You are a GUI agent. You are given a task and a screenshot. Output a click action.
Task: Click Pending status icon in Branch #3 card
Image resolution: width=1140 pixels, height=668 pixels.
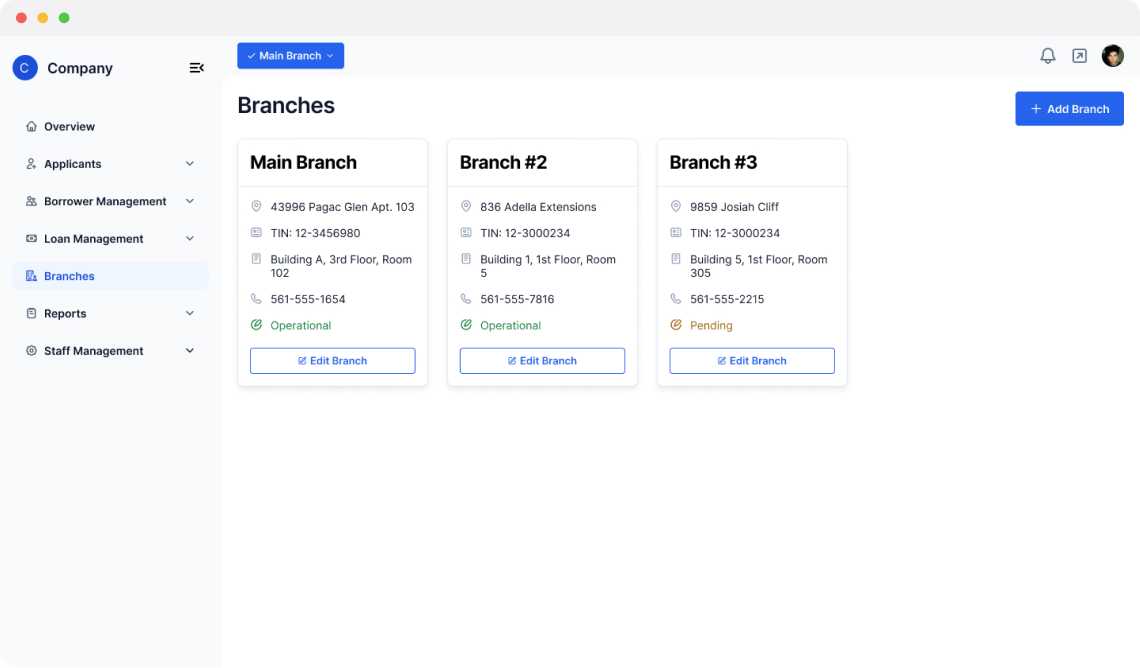[675, 325]
